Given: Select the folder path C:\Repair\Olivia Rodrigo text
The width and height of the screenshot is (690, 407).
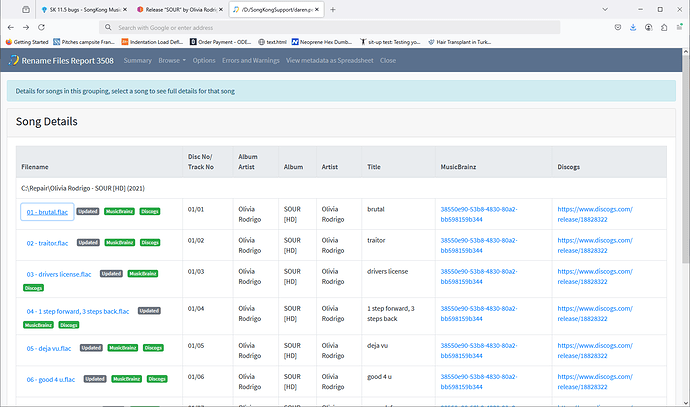Looking at the screenshot, I should point(83,188).
